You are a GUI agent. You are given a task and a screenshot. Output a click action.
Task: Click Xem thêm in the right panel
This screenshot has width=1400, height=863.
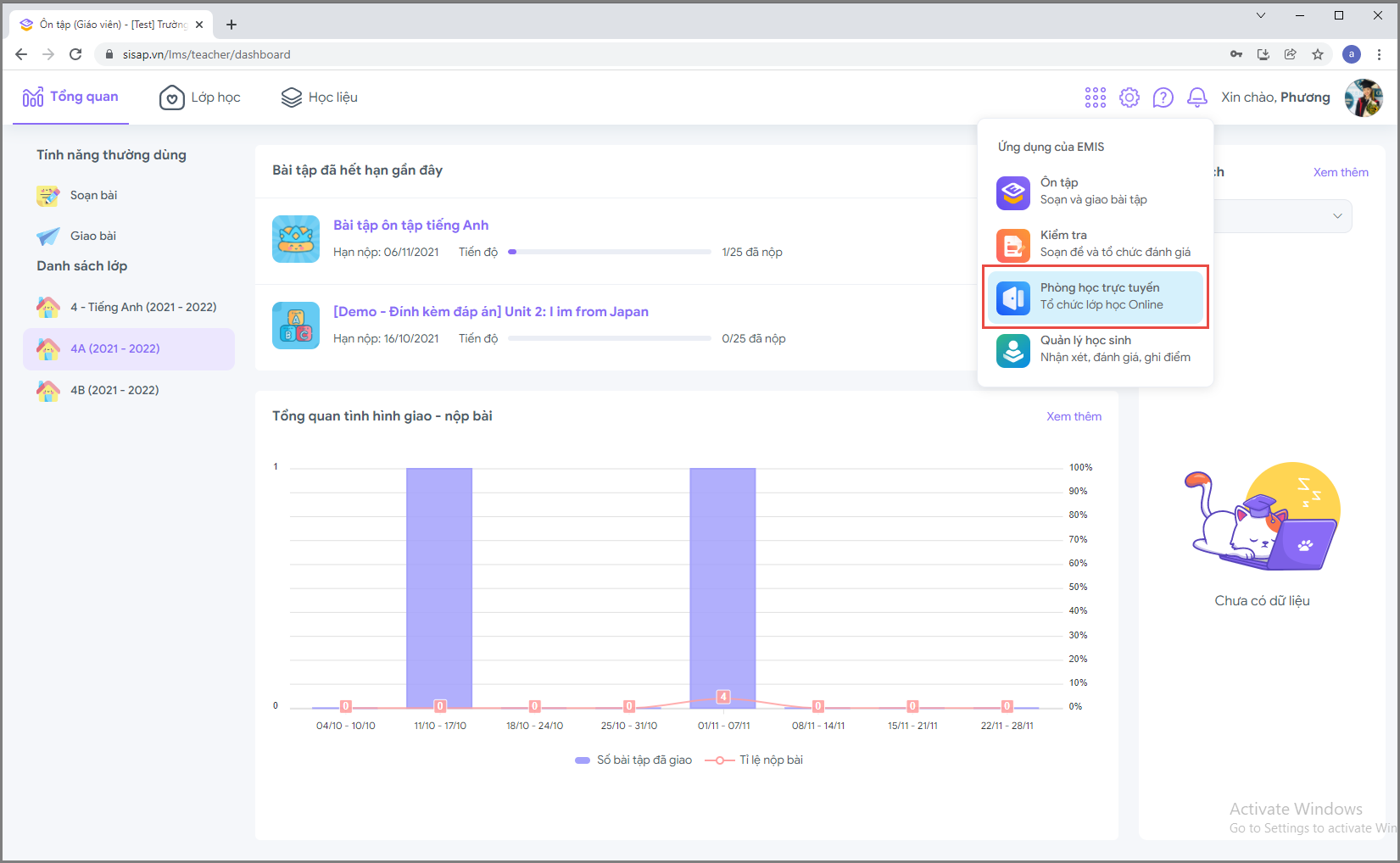click(1341, 172)
